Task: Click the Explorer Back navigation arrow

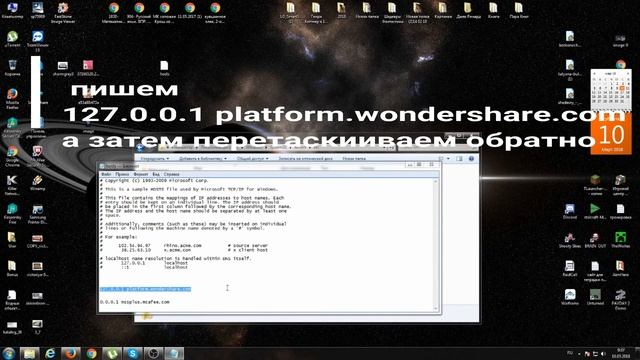Action: tap(140, 148)
